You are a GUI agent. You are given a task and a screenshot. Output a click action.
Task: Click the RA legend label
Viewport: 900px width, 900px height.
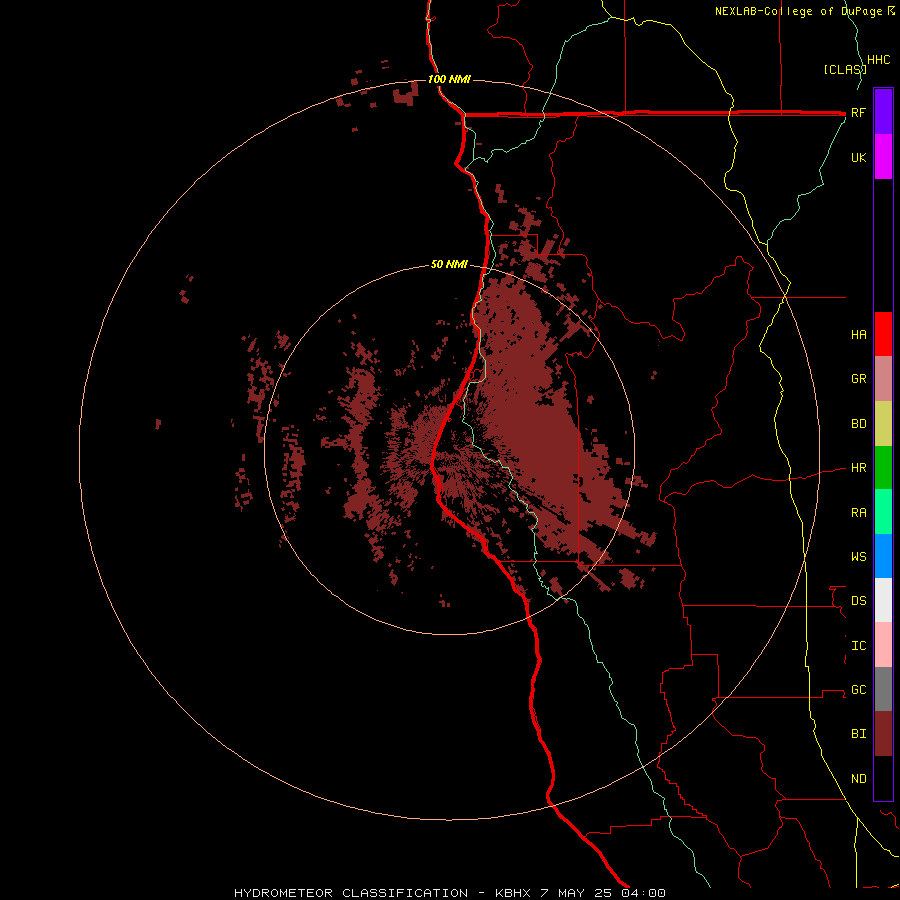(859, 513)
